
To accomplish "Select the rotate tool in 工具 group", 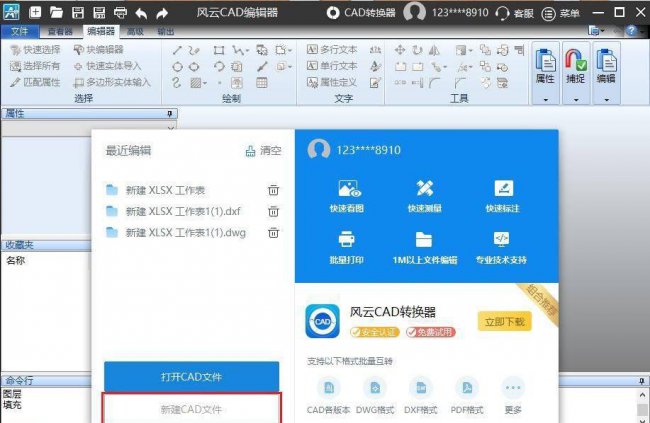I will 417,50.
